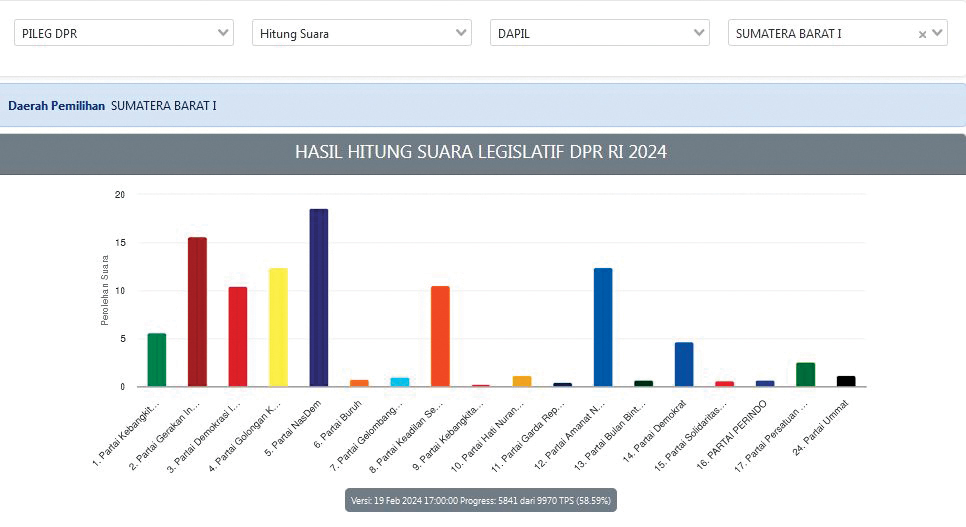The width and height of the screenshot is (966, 527).
Task: Select the dark red Partai Gerakan Indonesia bar
Action: click(197, 312)
